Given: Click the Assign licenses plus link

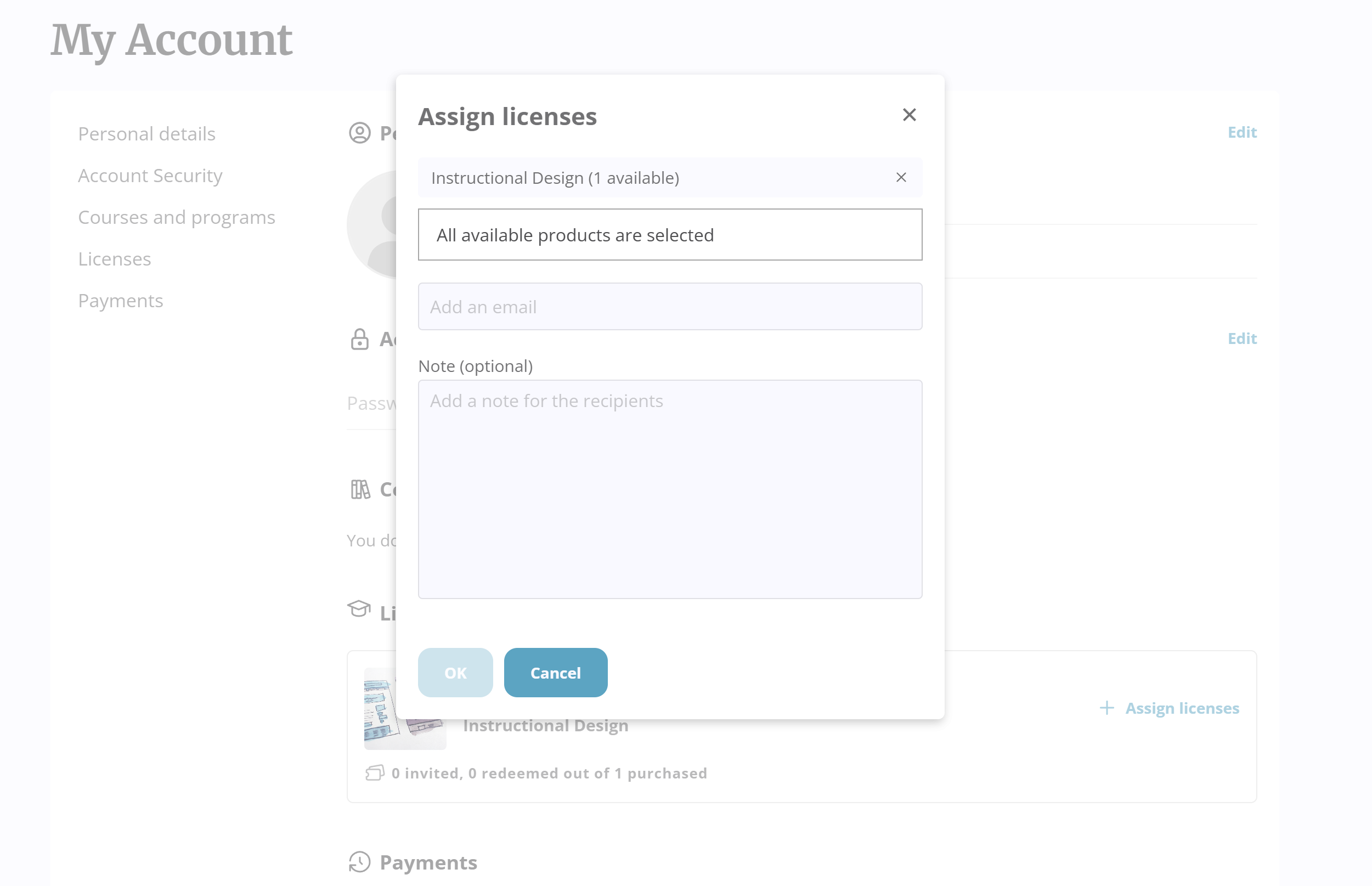Looking at the screenshot, I should click(1170, 708).
